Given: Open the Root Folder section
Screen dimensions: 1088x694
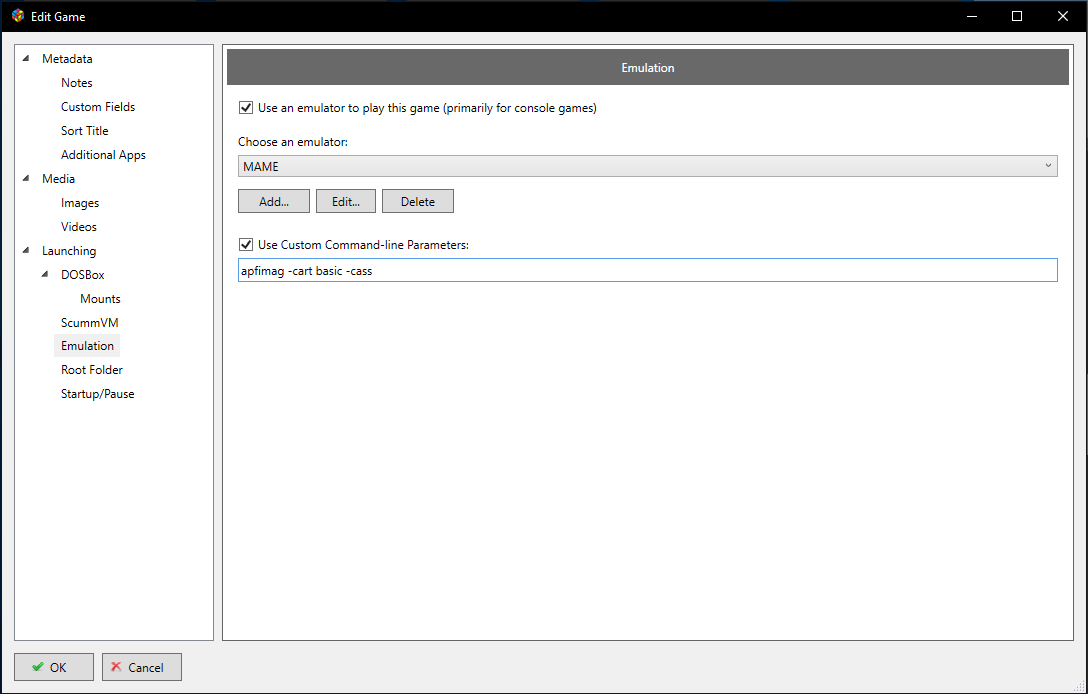Looking at the screenshot, I should 92,370.
